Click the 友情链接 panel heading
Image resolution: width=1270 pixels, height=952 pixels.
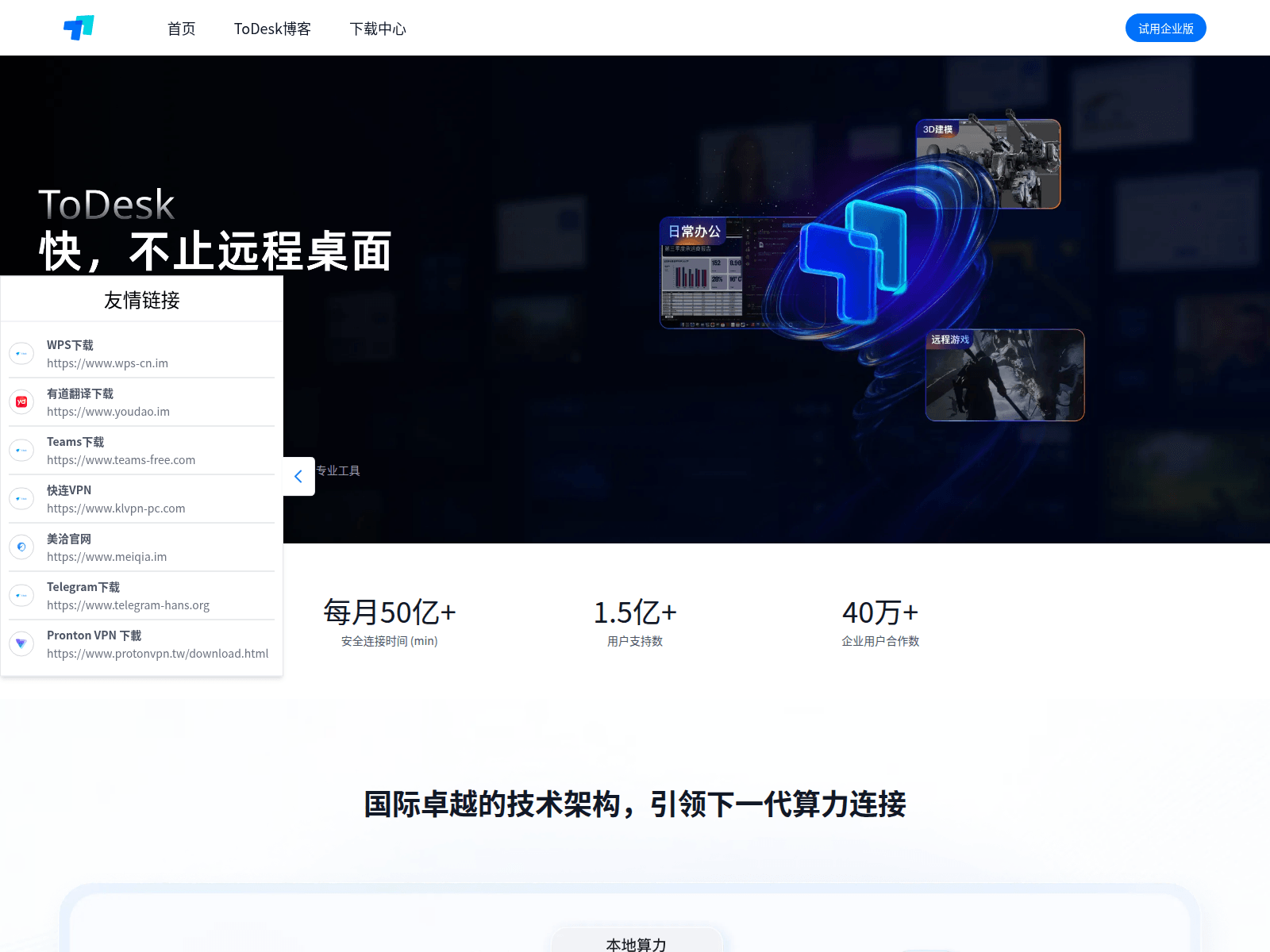click(x=142, y=300)
